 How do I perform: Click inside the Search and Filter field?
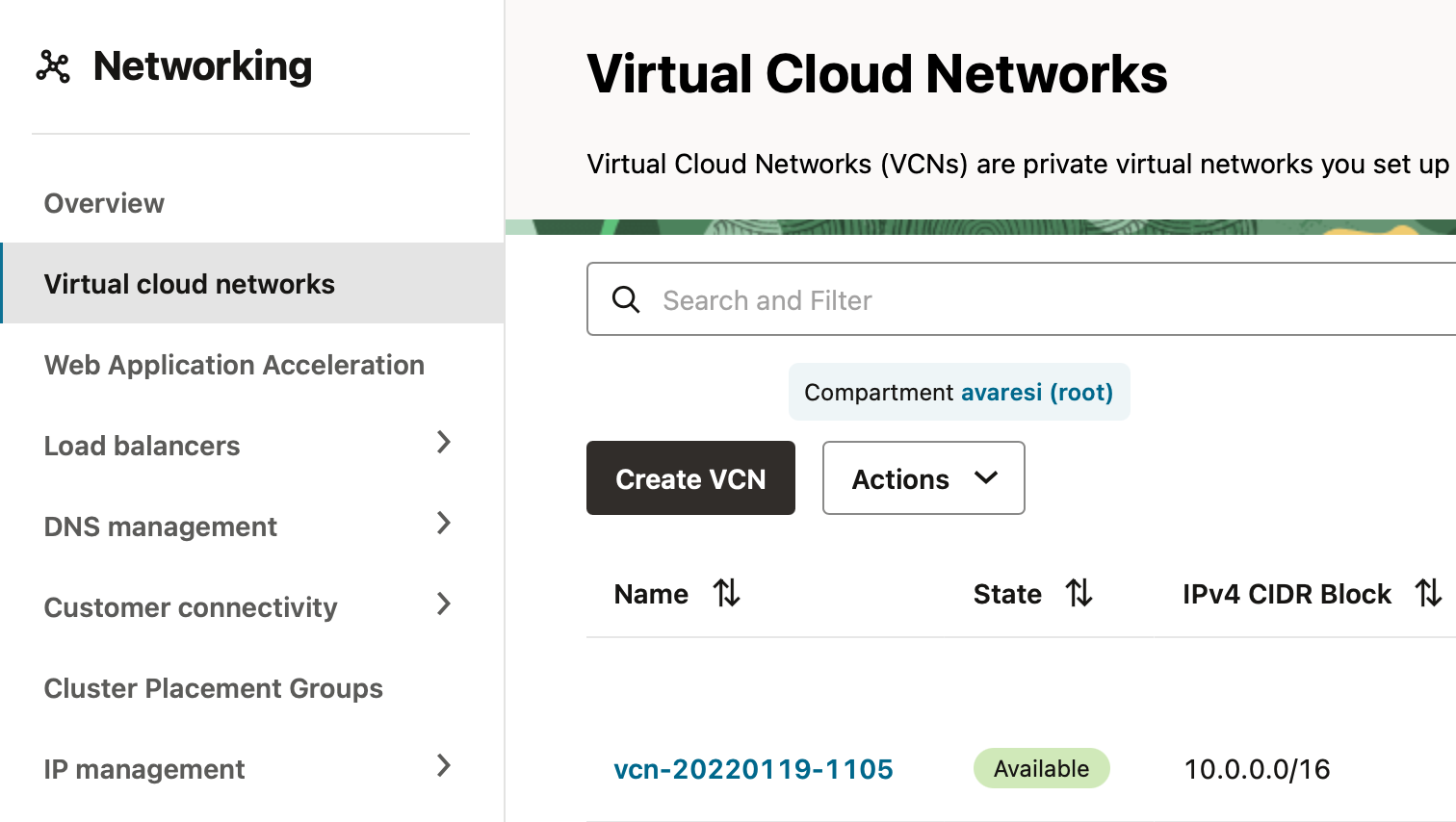click(x=867, y=299)
